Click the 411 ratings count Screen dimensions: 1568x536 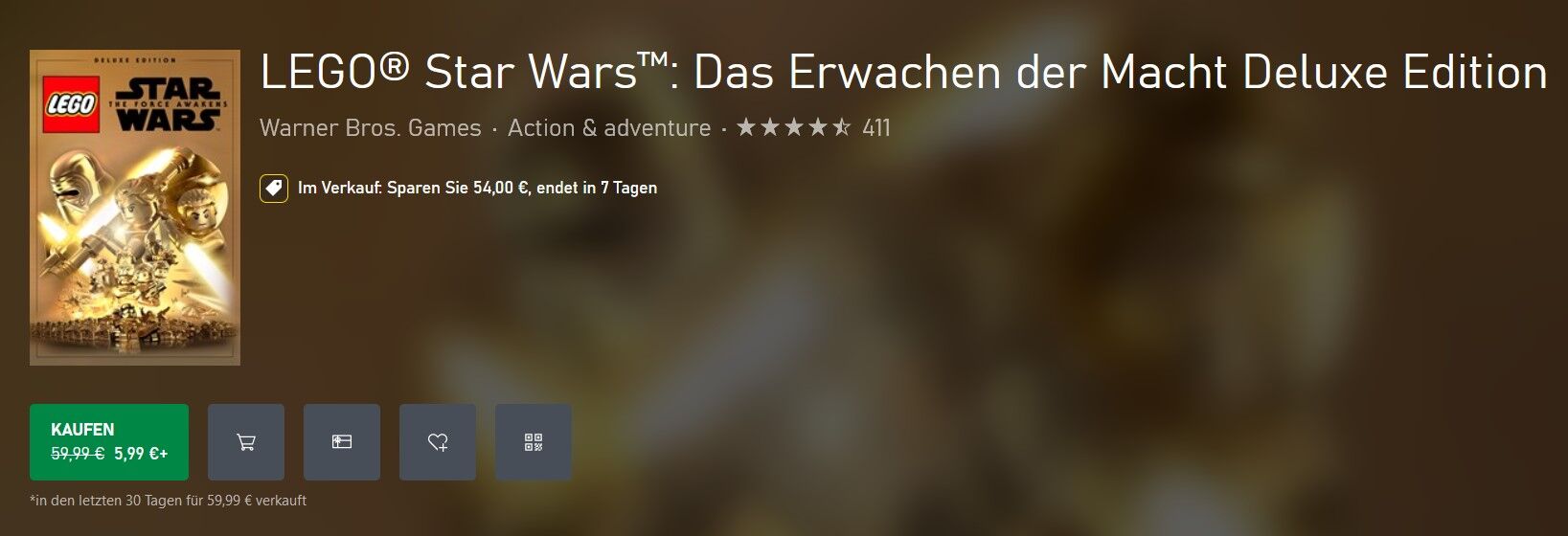pos(876,127)
